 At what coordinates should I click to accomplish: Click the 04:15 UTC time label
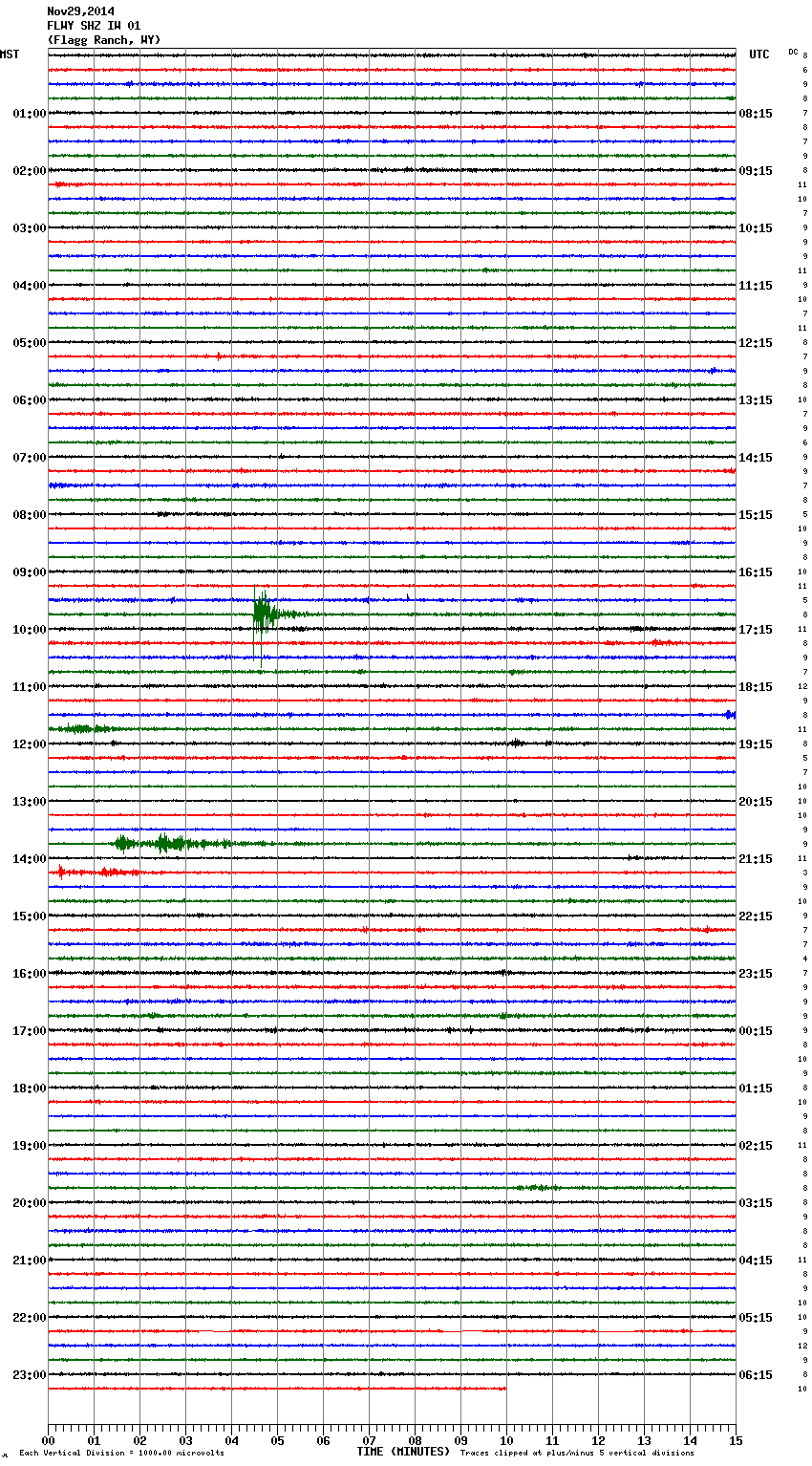tap(756, 1261)
